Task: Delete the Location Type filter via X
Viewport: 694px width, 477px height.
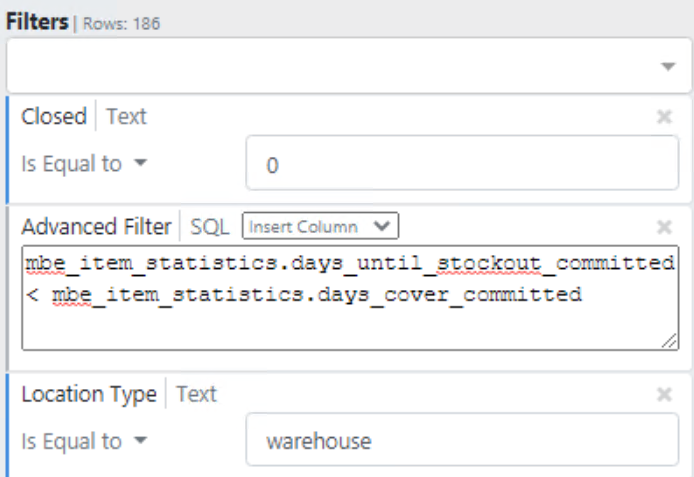Action: pos(664,395)
